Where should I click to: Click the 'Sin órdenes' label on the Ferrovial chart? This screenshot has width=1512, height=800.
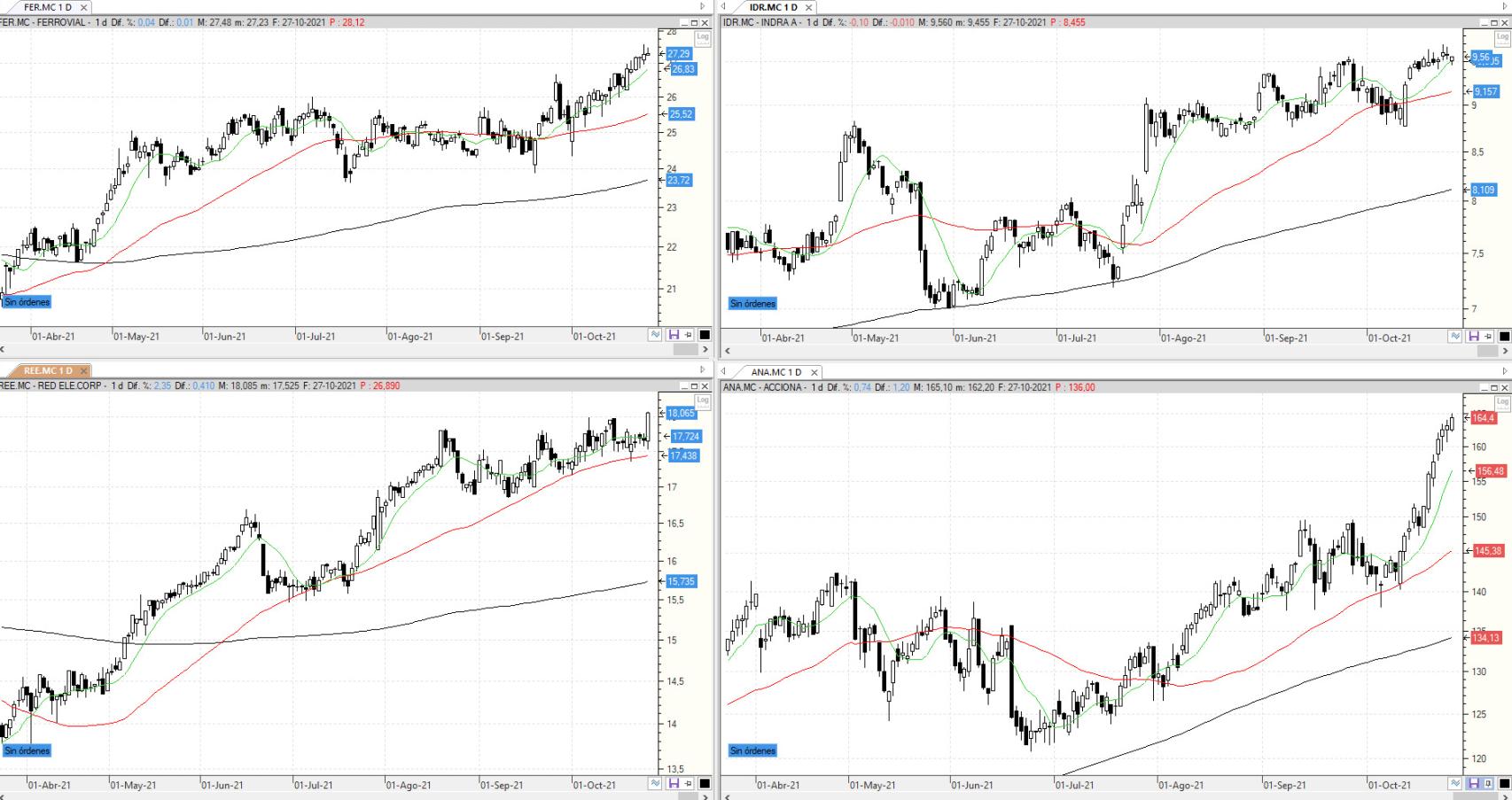point(27,302)
